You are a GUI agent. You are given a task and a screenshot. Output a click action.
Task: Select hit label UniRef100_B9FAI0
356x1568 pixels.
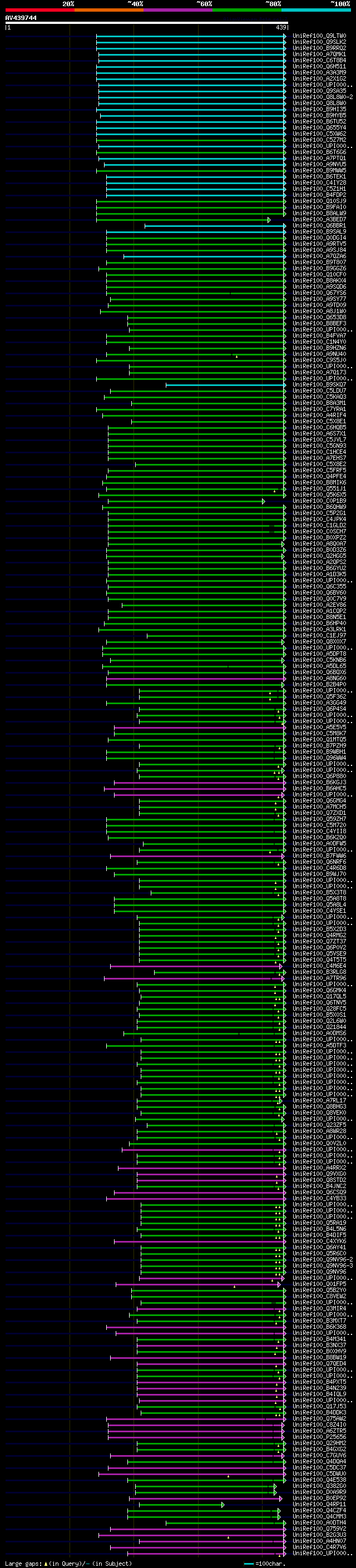point(319,207)
